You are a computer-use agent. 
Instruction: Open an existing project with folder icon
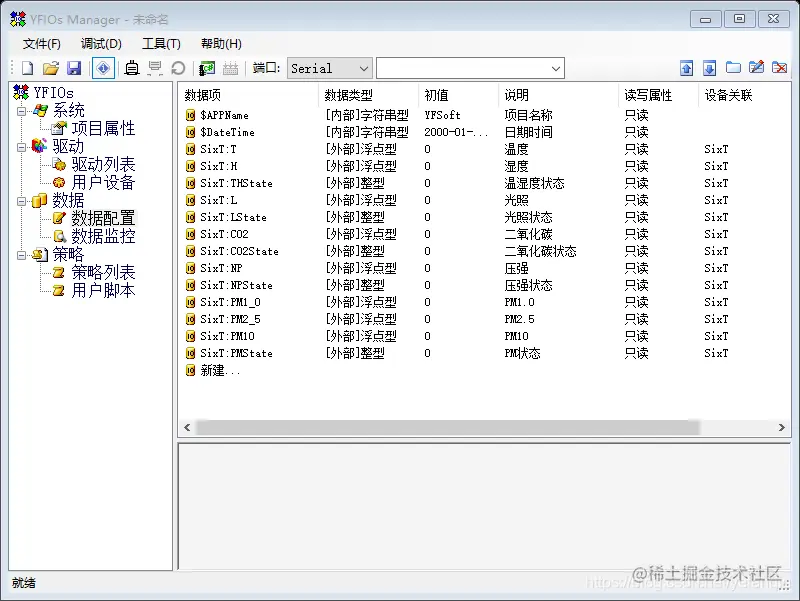click(51, 68)
